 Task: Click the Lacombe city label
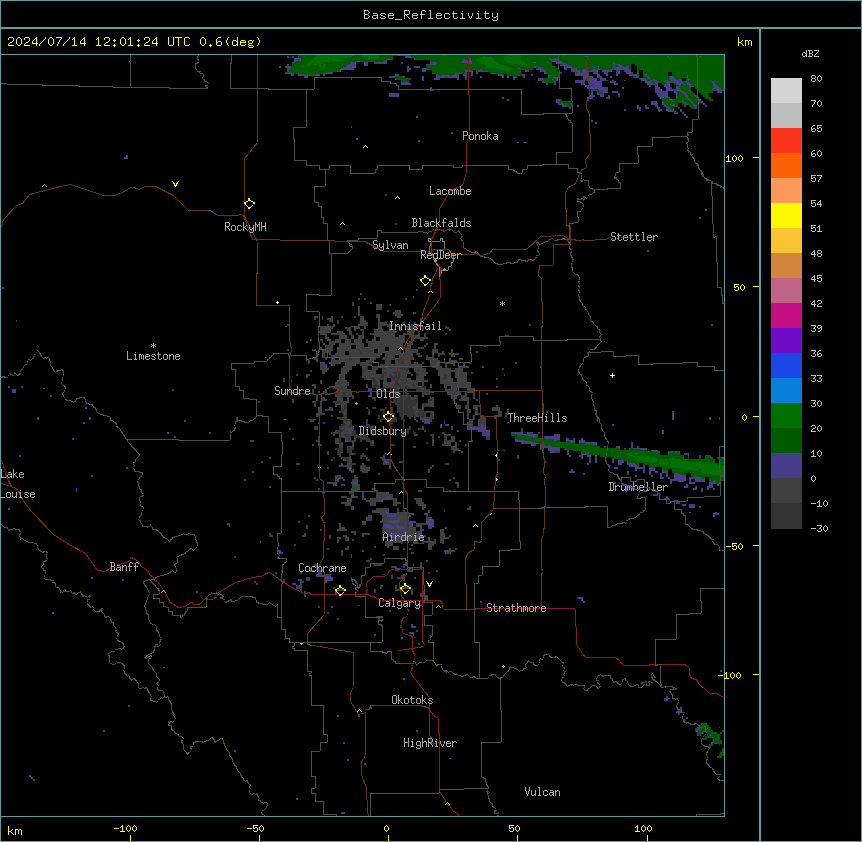pyautogui.click(x=450, y=191)
